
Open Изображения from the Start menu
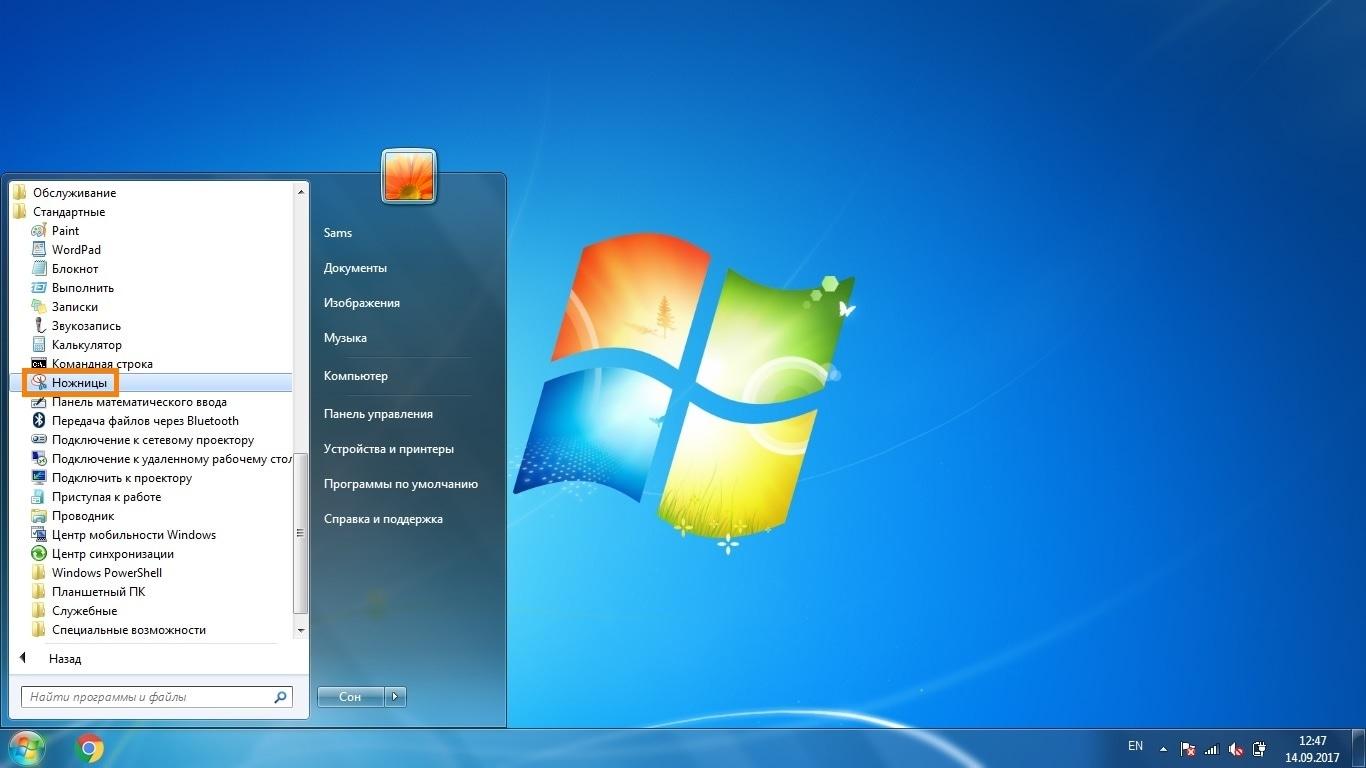pyautogui.click(x=362, y=303)
